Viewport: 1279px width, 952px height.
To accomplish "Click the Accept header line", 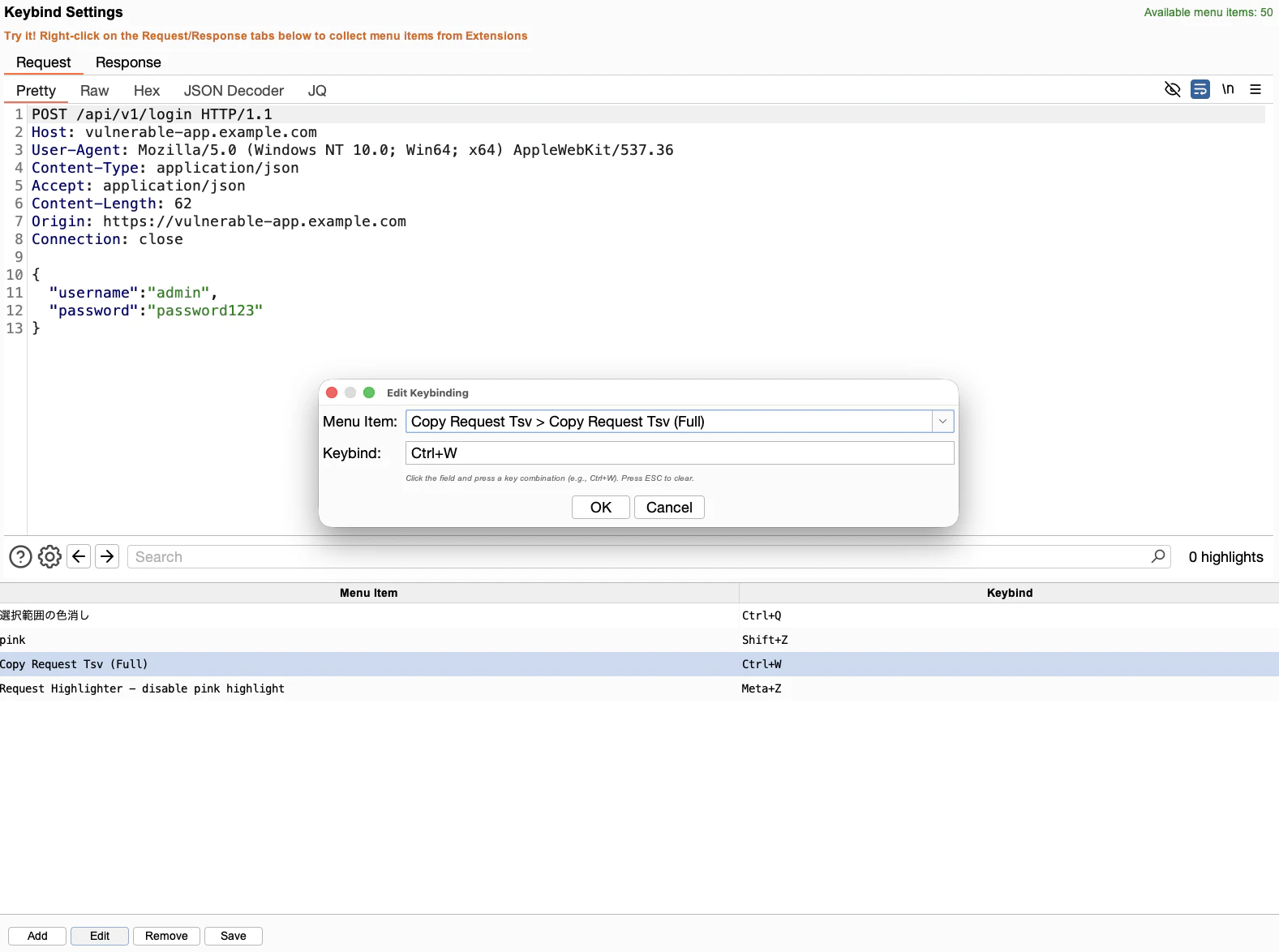I will (x=139, y=186).
